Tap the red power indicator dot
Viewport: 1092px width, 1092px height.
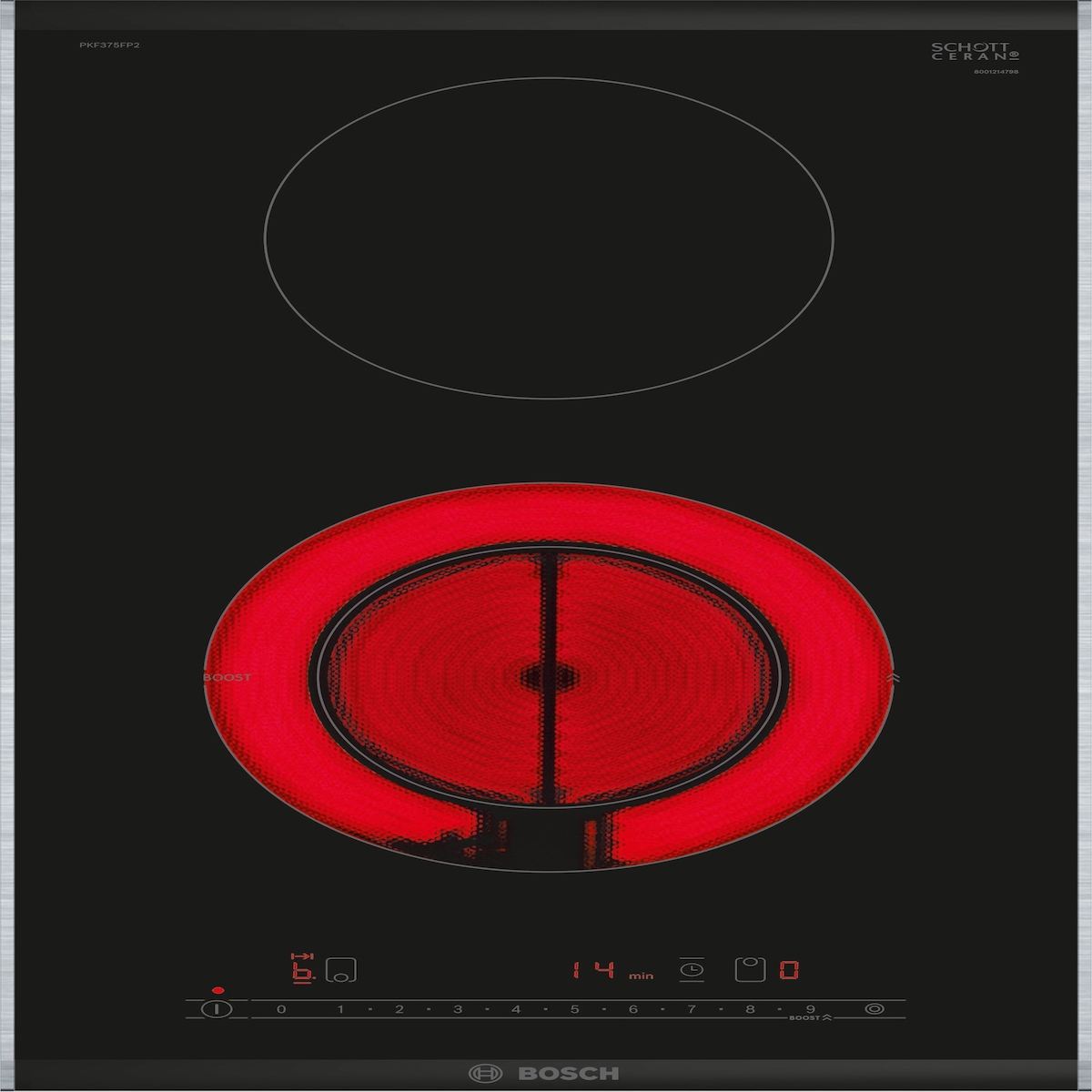coord(217,989)
